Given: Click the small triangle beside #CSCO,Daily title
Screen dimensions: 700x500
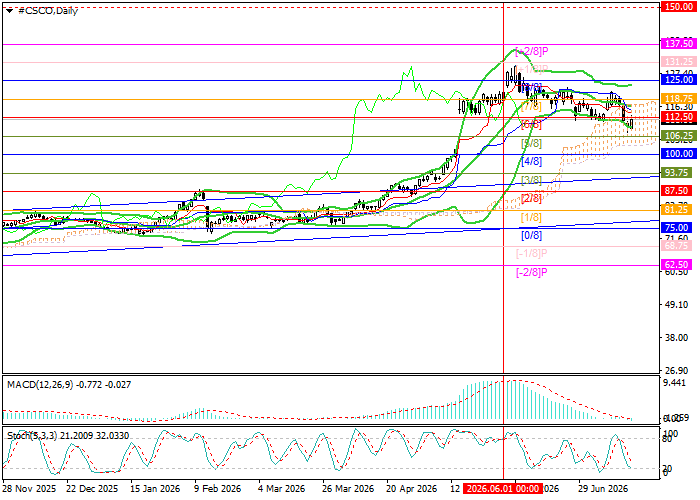Looking at the screenshot, I should [9, 11].
